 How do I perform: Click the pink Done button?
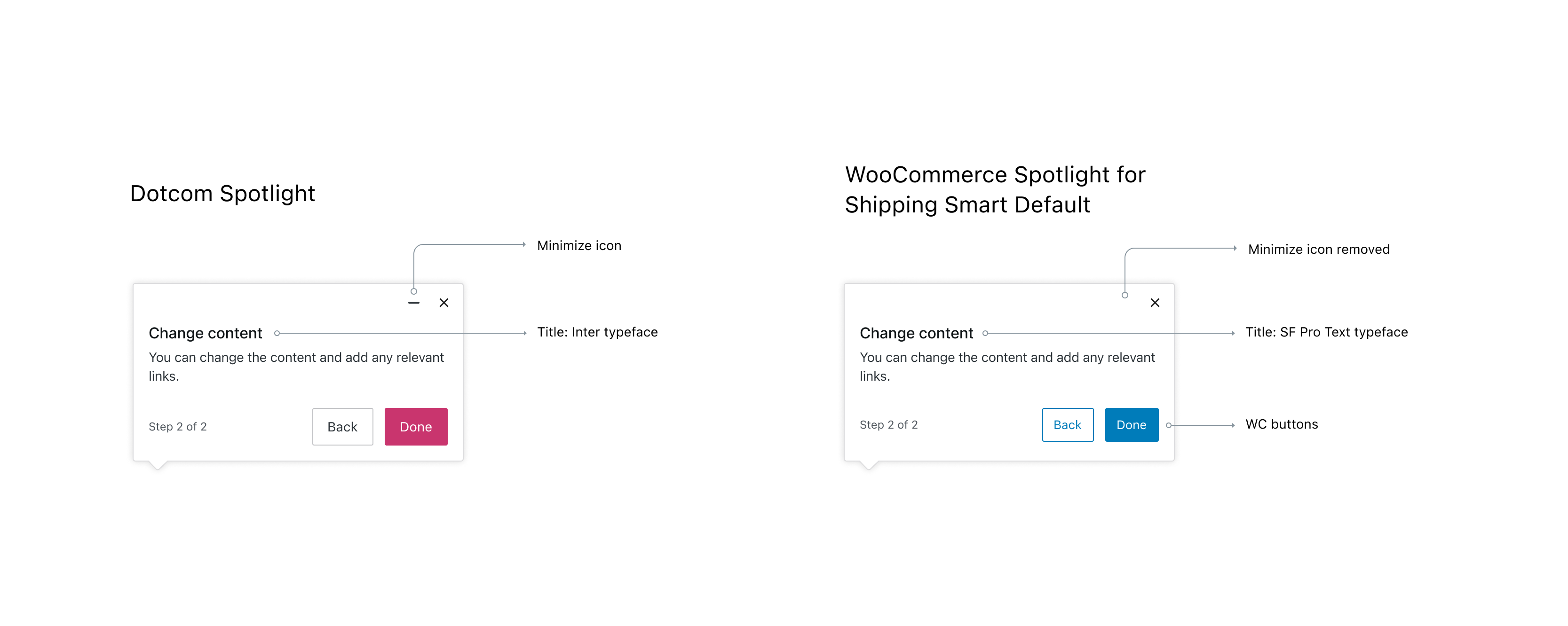[416, 426]
